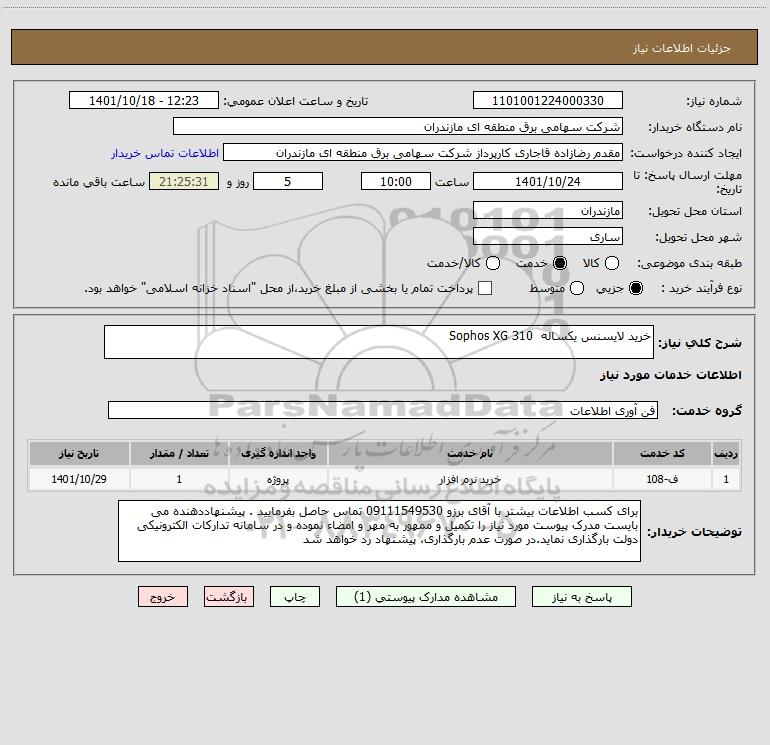Click the خروج exit button
770x745 pixels.
163,597
